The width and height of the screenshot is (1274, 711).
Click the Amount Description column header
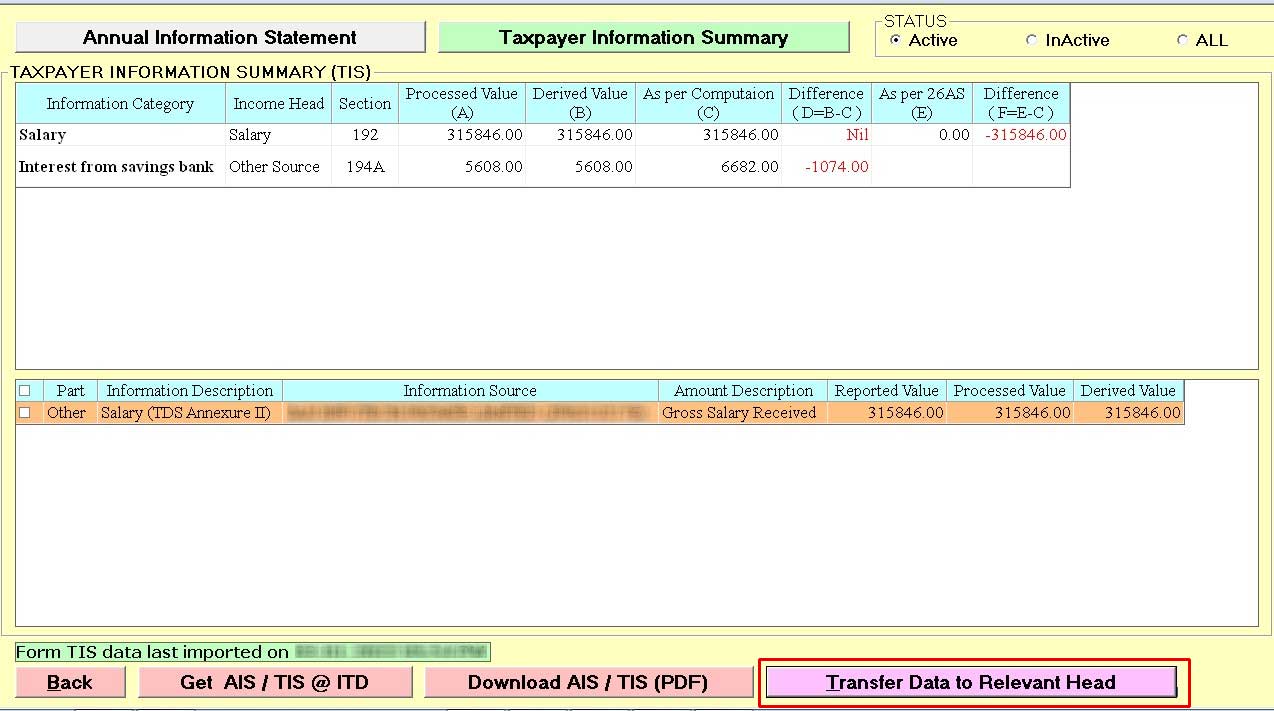click(x=742, y=391)
